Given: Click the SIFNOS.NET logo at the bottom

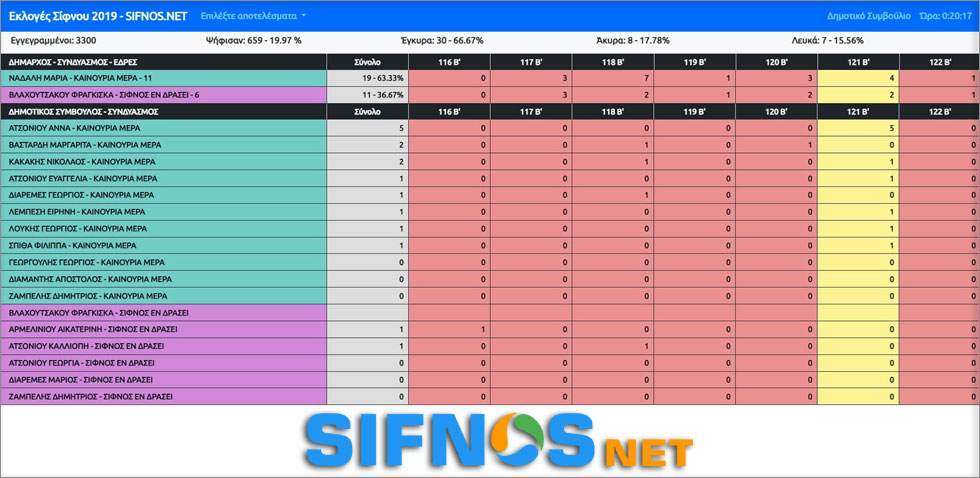Looking at the screenshot, I should pos(490,442).
